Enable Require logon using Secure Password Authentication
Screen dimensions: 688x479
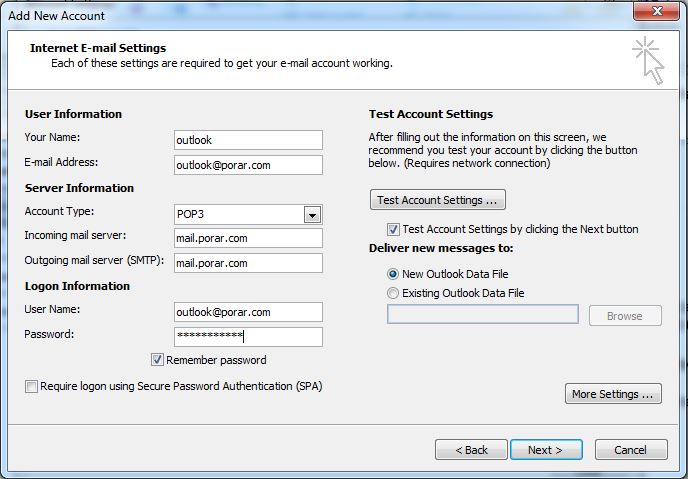pos(31,386)
